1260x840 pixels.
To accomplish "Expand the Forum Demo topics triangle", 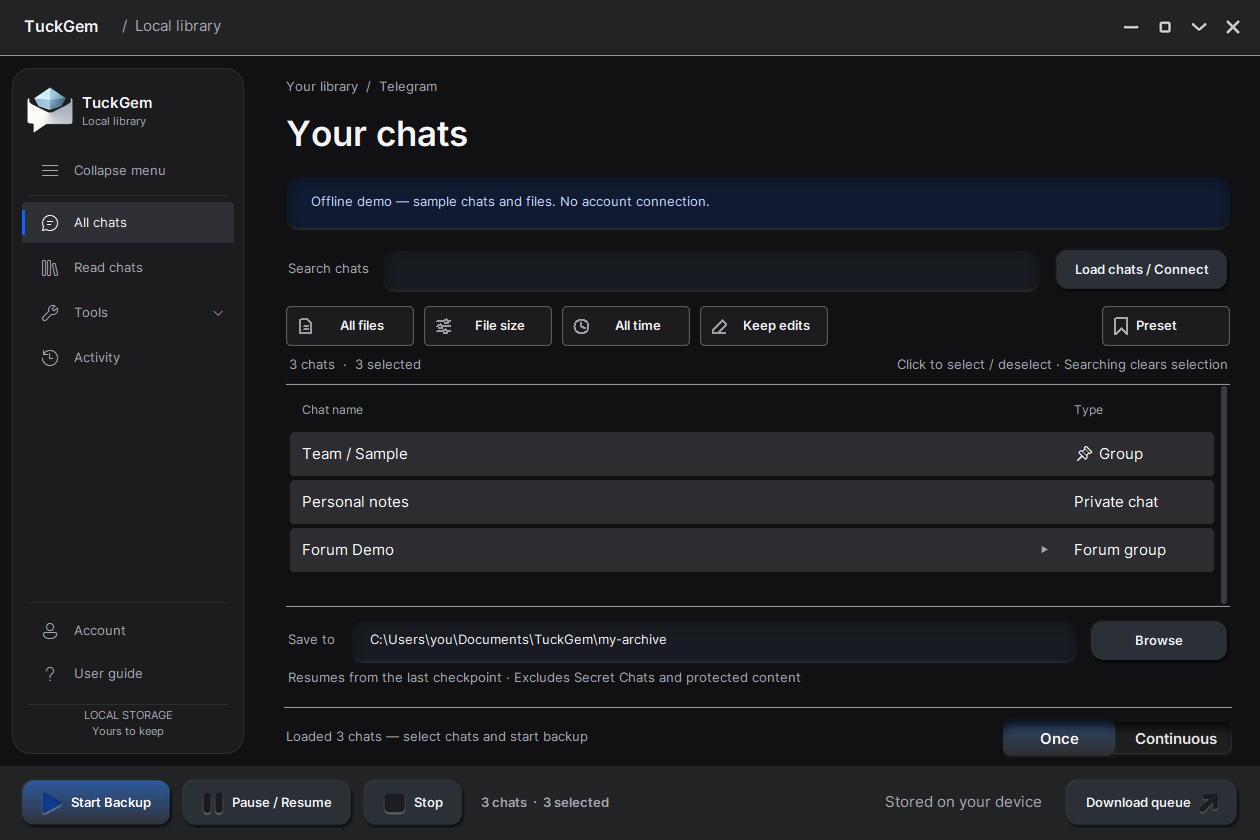I will (x=1045, y=550).
